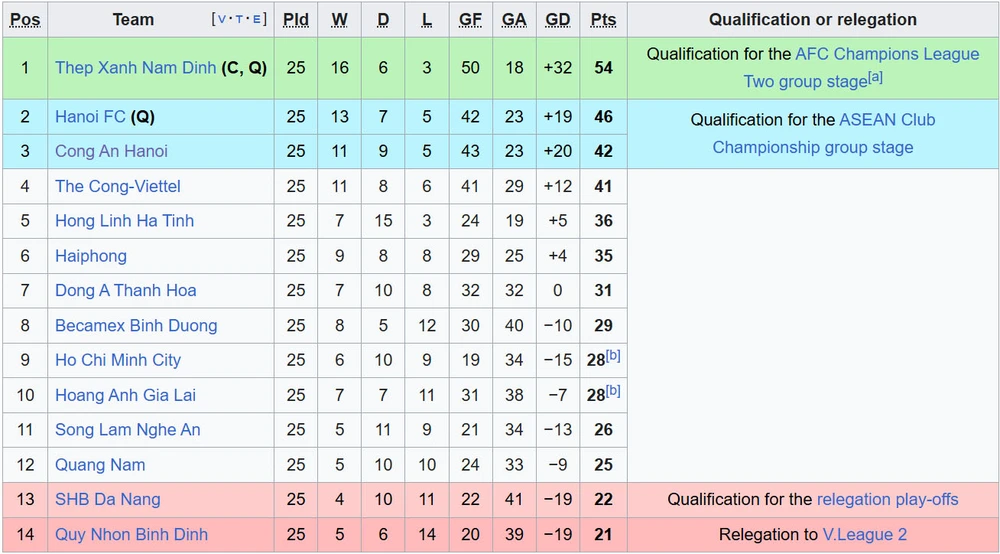This screenshot has width=1000, height=554.
Task: Open footnote [a] beside group stage
Action: pyautogui.click(x=875, y=77)
